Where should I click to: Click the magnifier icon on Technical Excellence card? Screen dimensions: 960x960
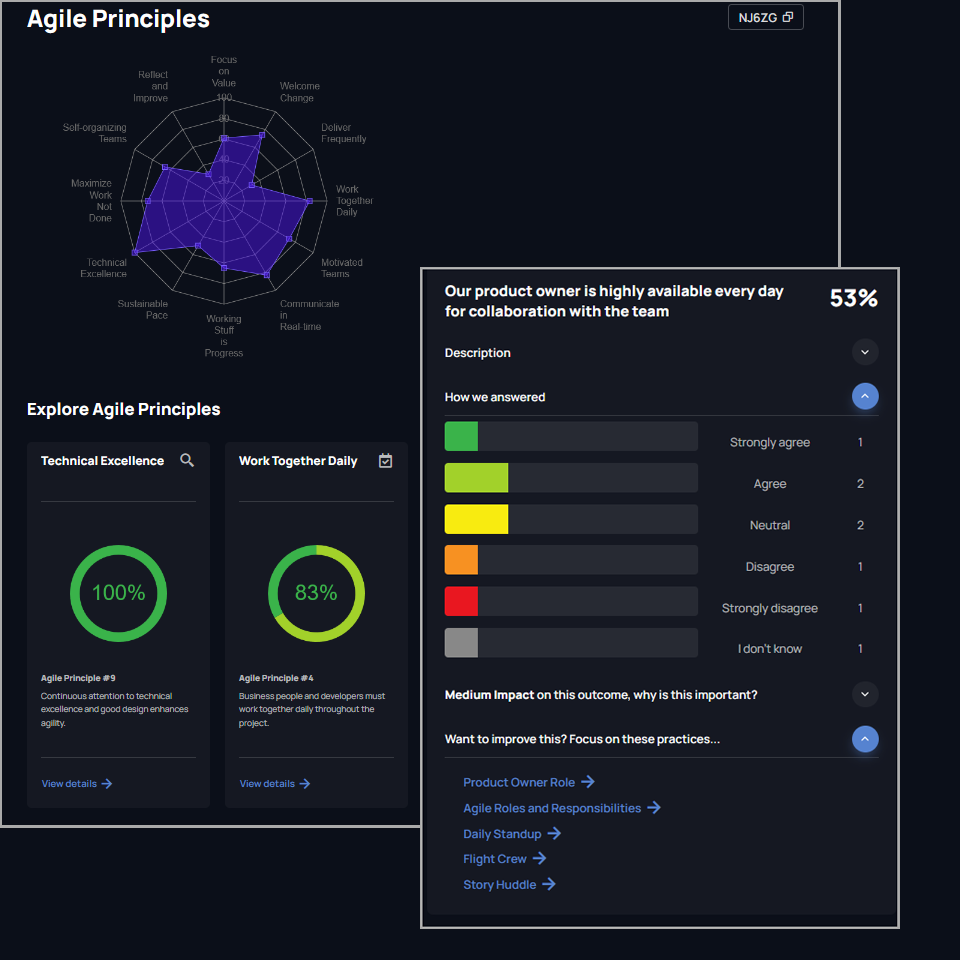(187, 460)
